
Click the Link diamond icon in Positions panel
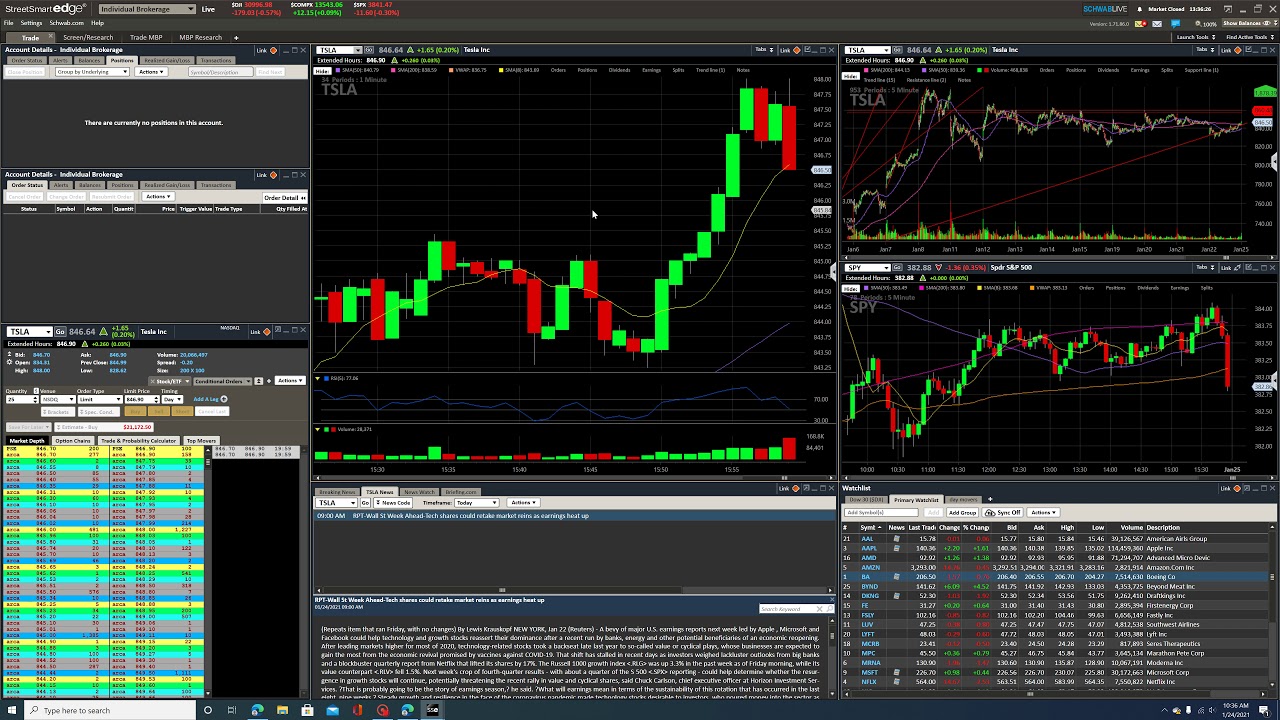coord(273,50)
